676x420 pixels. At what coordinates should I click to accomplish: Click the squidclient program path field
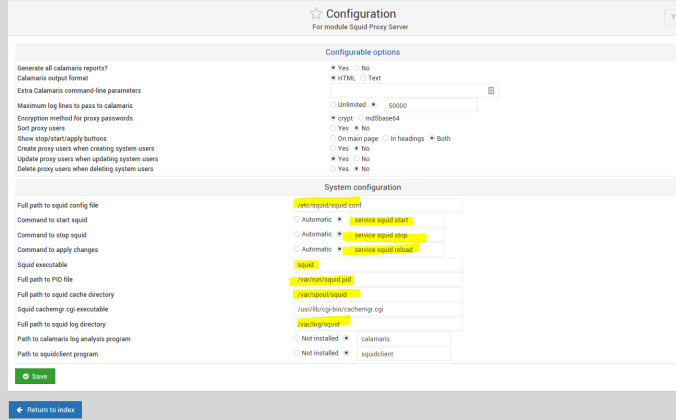pos(404,354)
